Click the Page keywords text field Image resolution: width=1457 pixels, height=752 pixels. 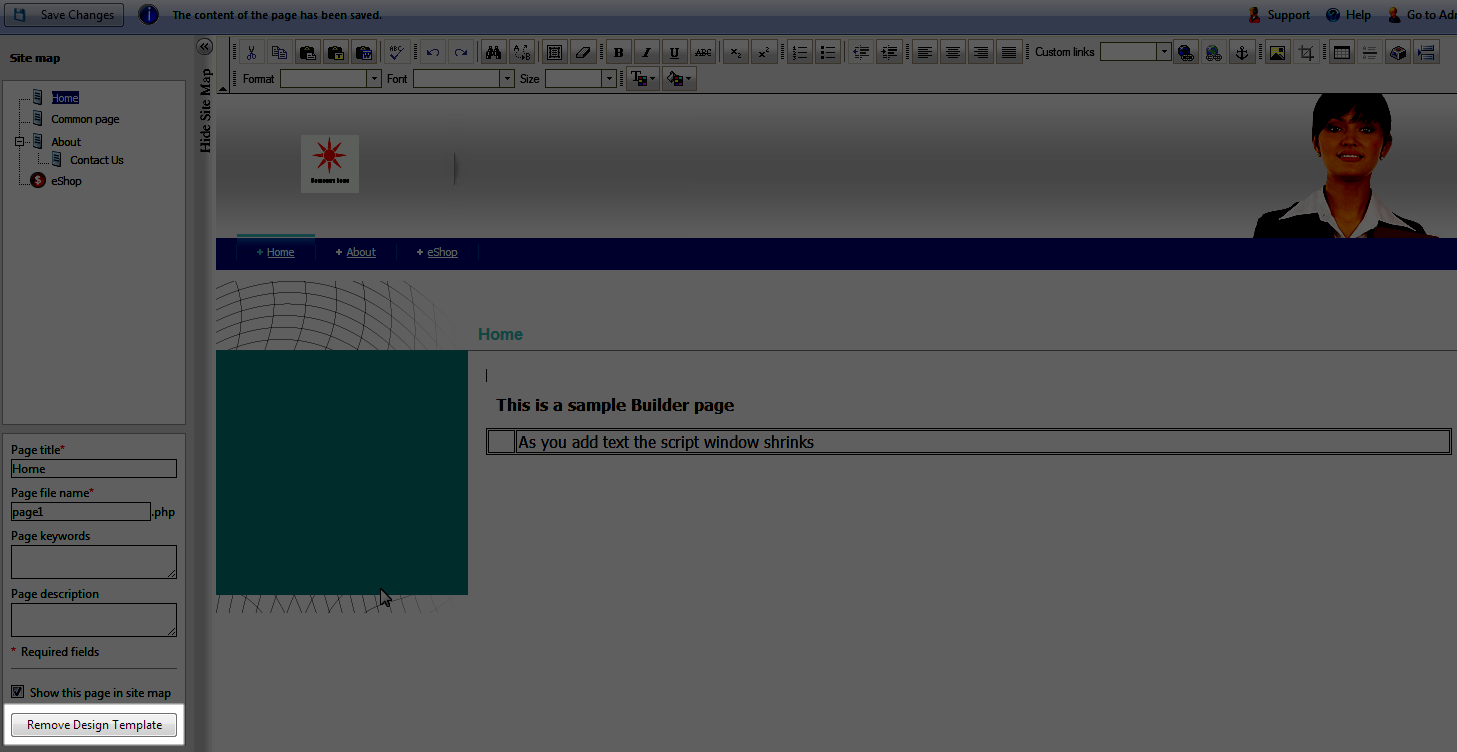point(93,561)
